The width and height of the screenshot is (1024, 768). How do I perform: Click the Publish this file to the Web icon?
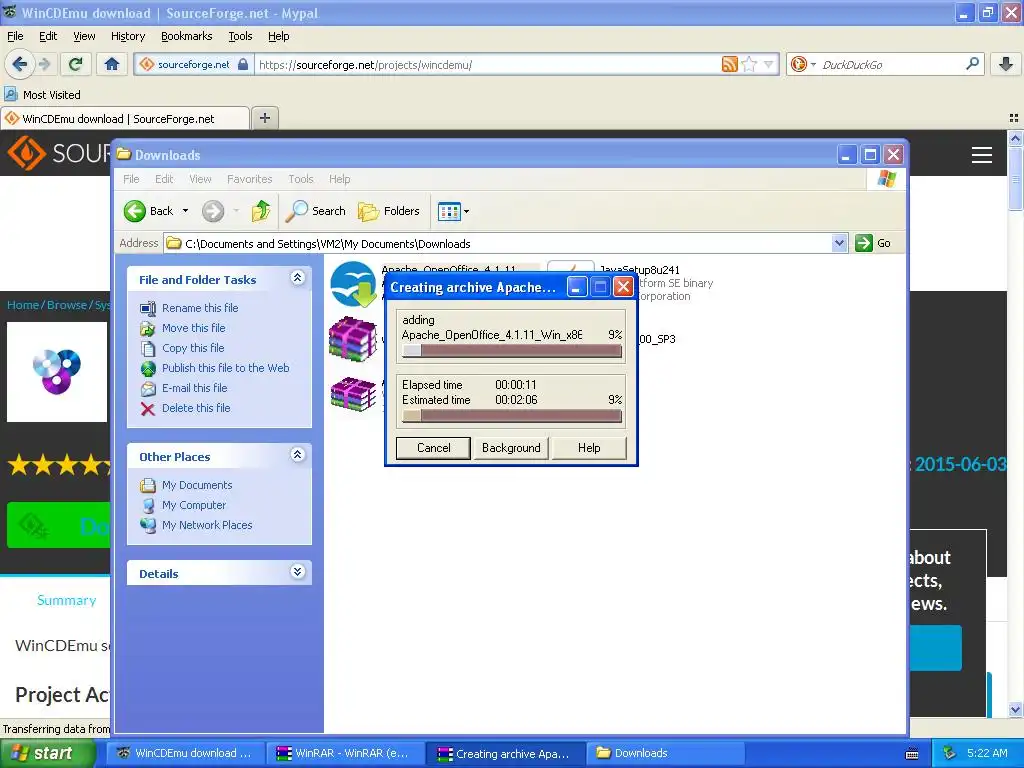tap(148, 368)
